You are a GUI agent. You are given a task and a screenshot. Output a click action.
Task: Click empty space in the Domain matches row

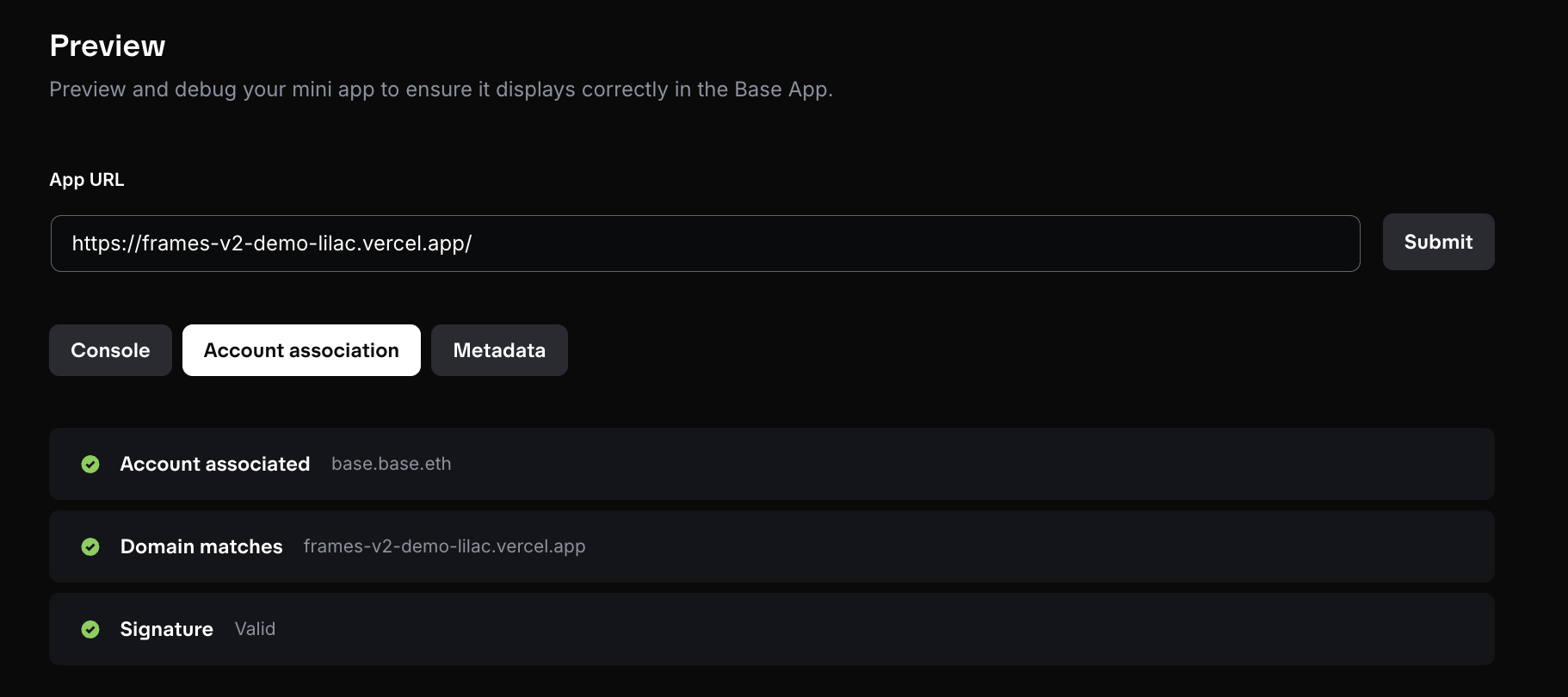click(1033, 546)
